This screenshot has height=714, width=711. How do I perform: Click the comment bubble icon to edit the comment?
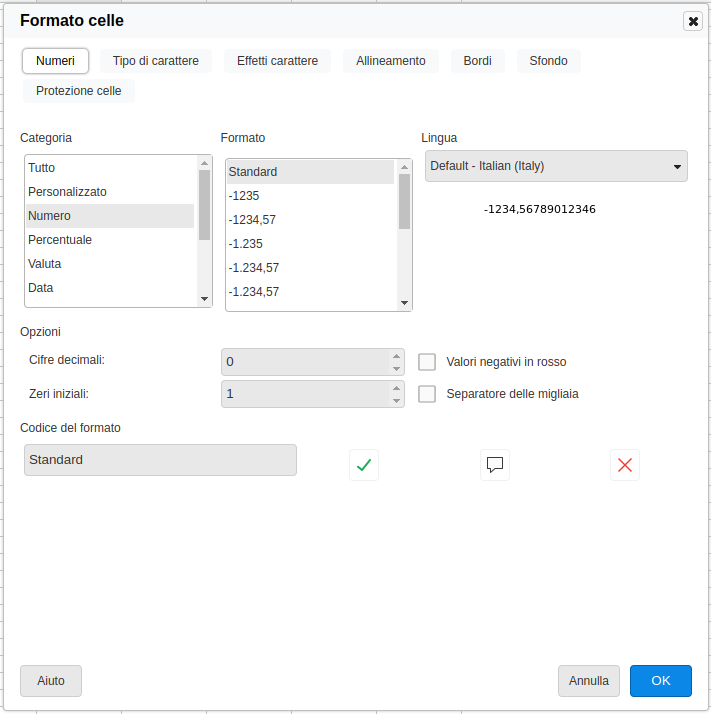[494, 465]
